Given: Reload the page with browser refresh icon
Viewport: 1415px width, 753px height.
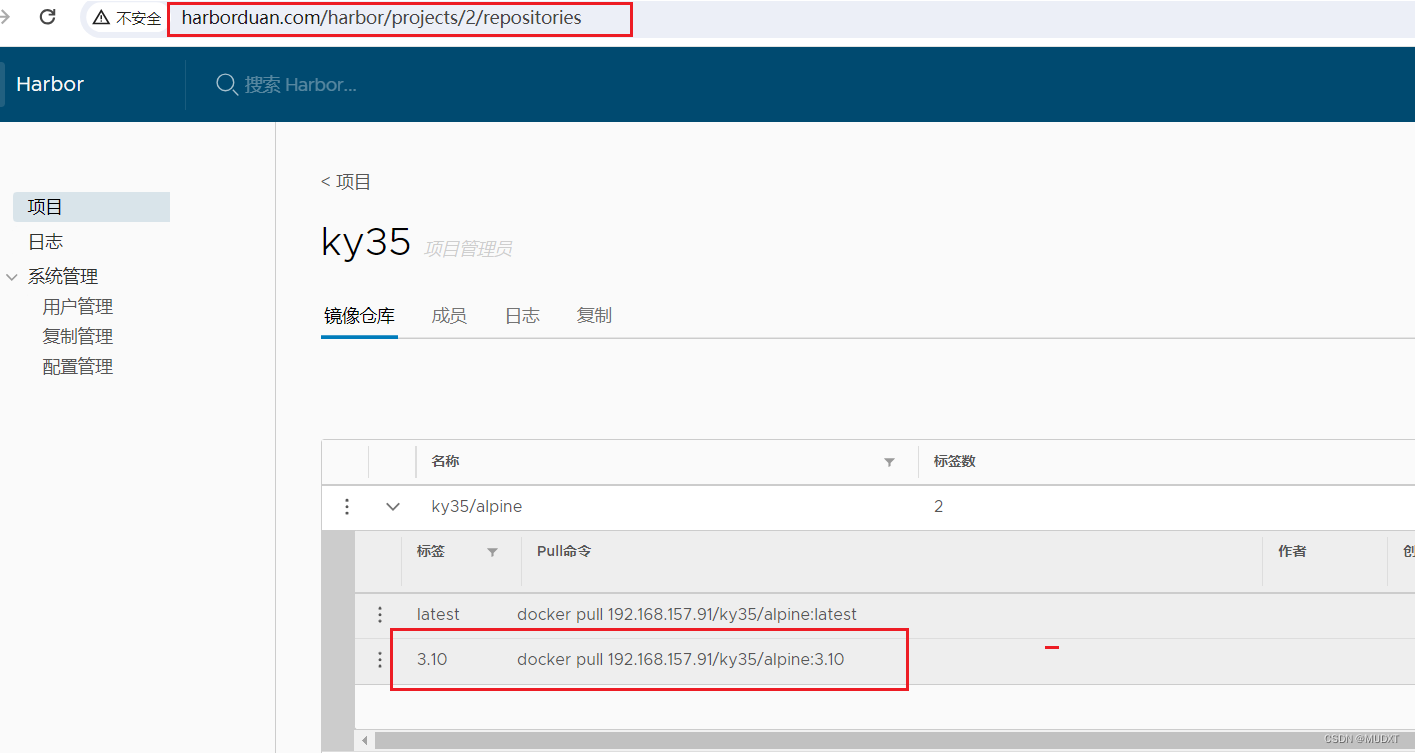Looking at the screenshot, I should click(x=47, y=17).
